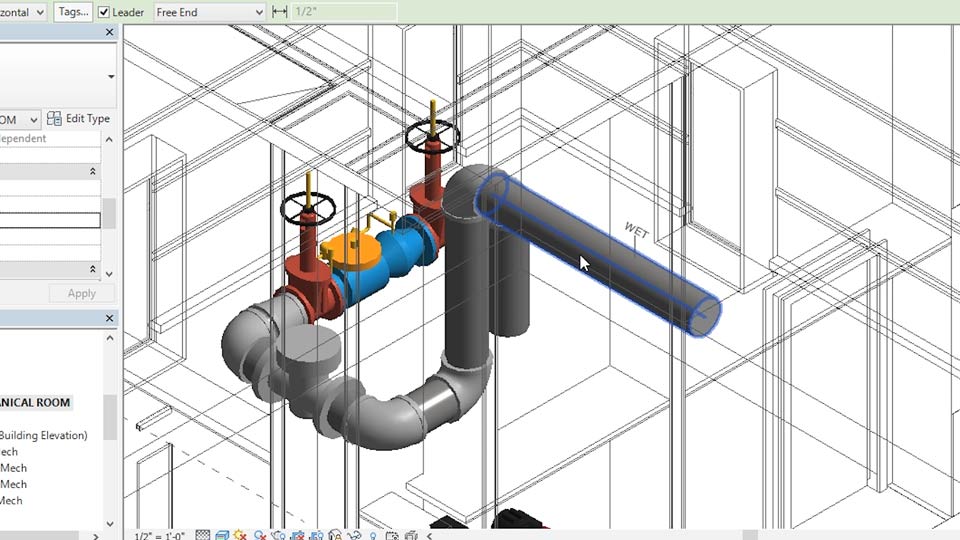960x540 pixels.
Task: Click the leader length dimension icon
Action: 279,12
